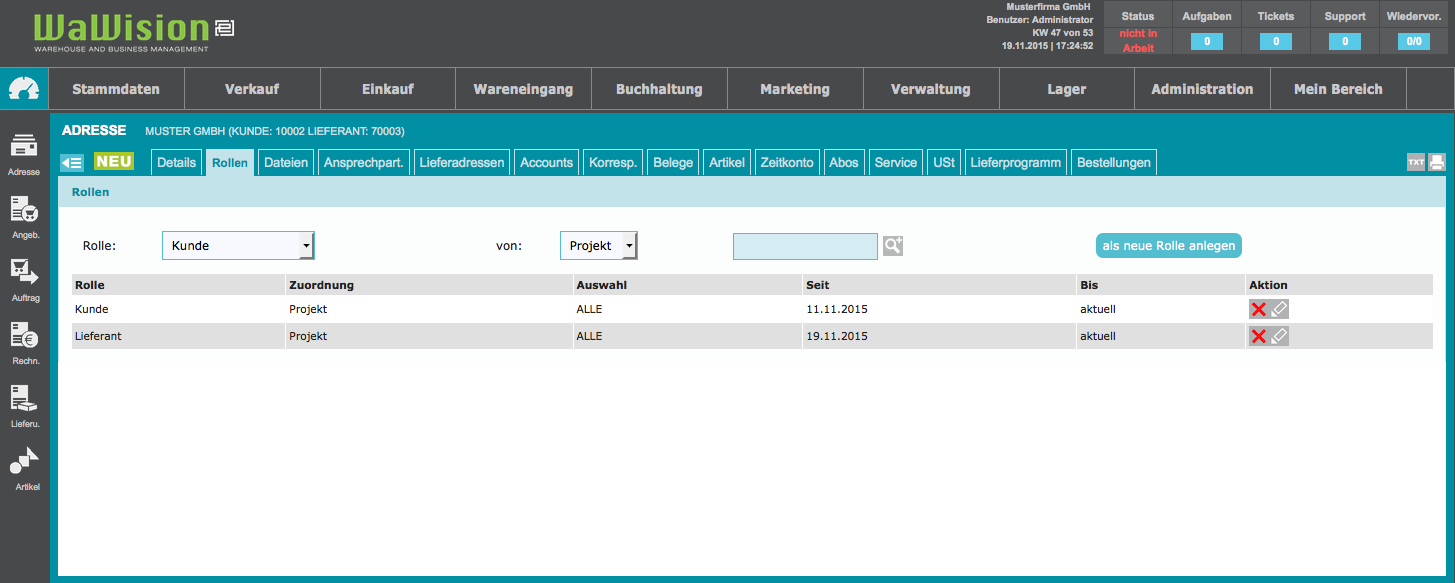Click the search lookup icon beside field
Screen dimensions: 1455x583
892,246
